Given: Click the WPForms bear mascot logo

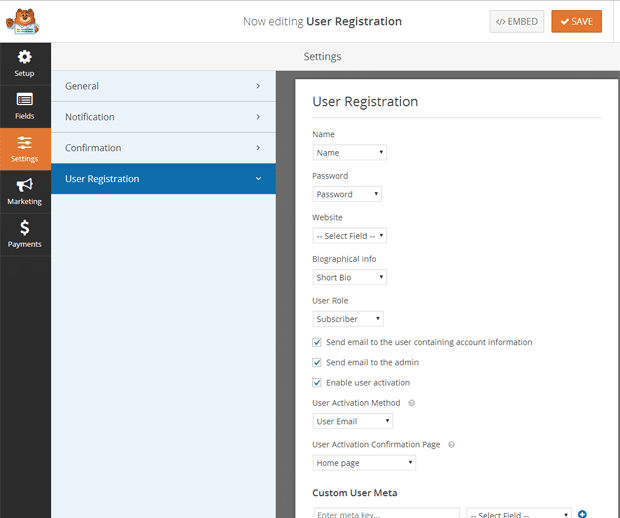Looking at the screenshot, I should 23,21.
